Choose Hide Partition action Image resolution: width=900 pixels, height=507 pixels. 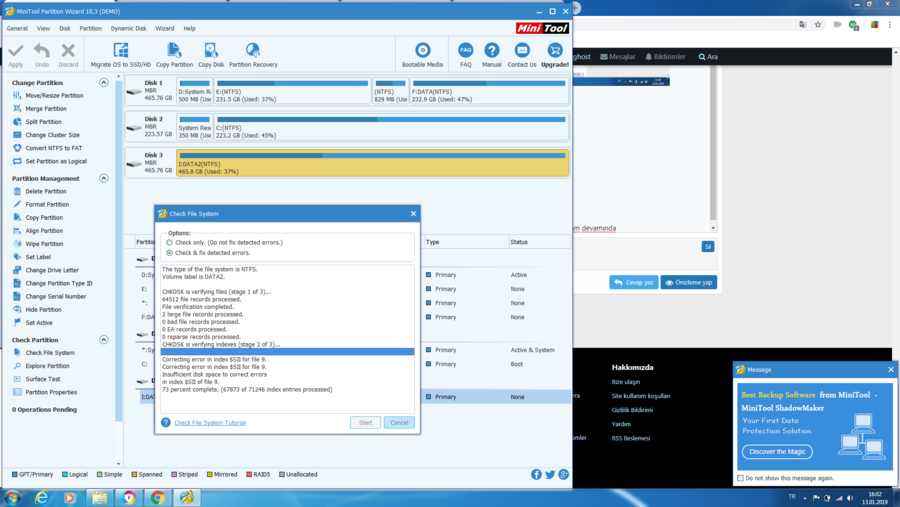click(x=43, y=309)
